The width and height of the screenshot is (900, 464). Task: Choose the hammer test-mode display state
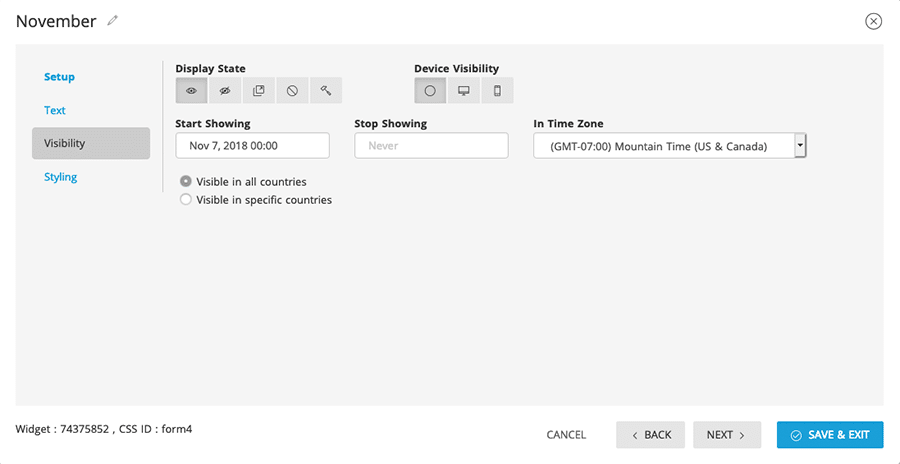(326, 91)
